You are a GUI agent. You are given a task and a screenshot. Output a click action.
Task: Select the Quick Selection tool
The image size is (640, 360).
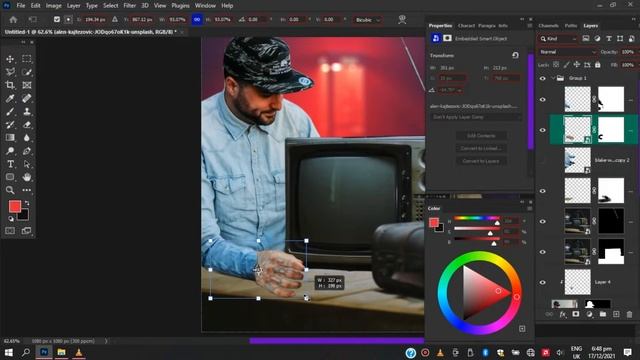pos(27,72)
